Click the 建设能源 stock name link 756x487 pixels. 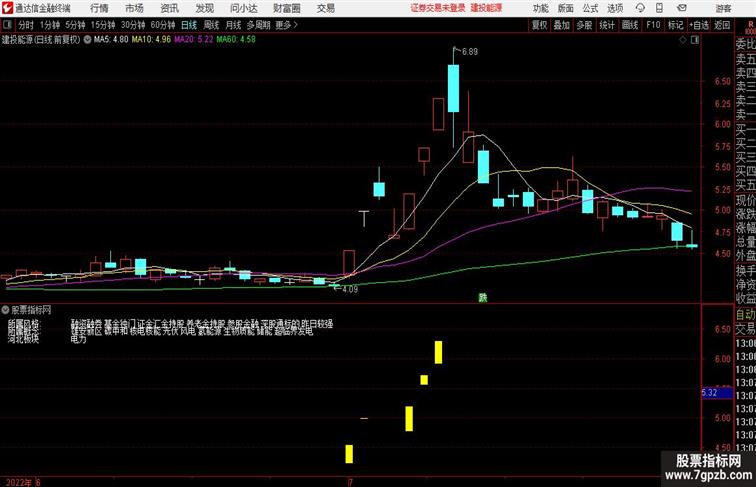coord(486,8)
